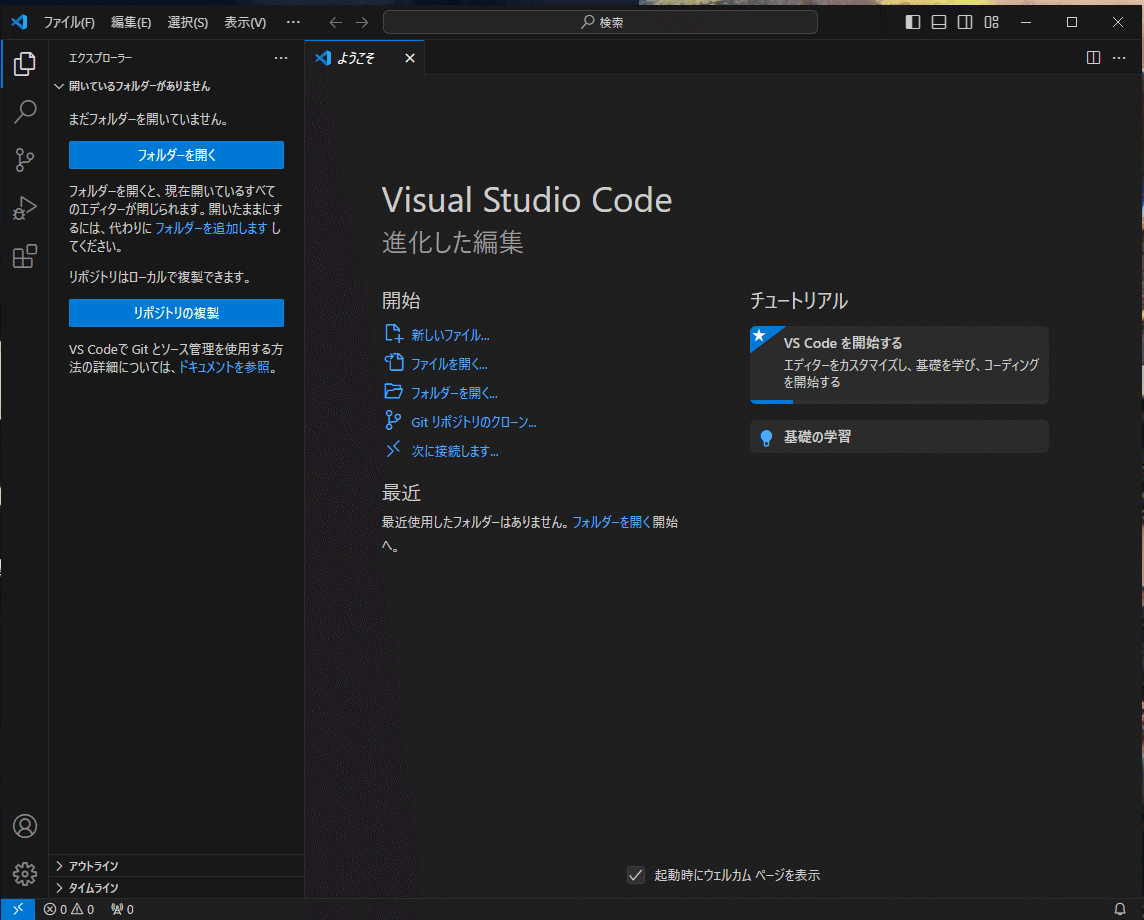Follow the フォルダーを追加します link
The width and height of the screenshot is (1144, 920).
coord(211,228)
